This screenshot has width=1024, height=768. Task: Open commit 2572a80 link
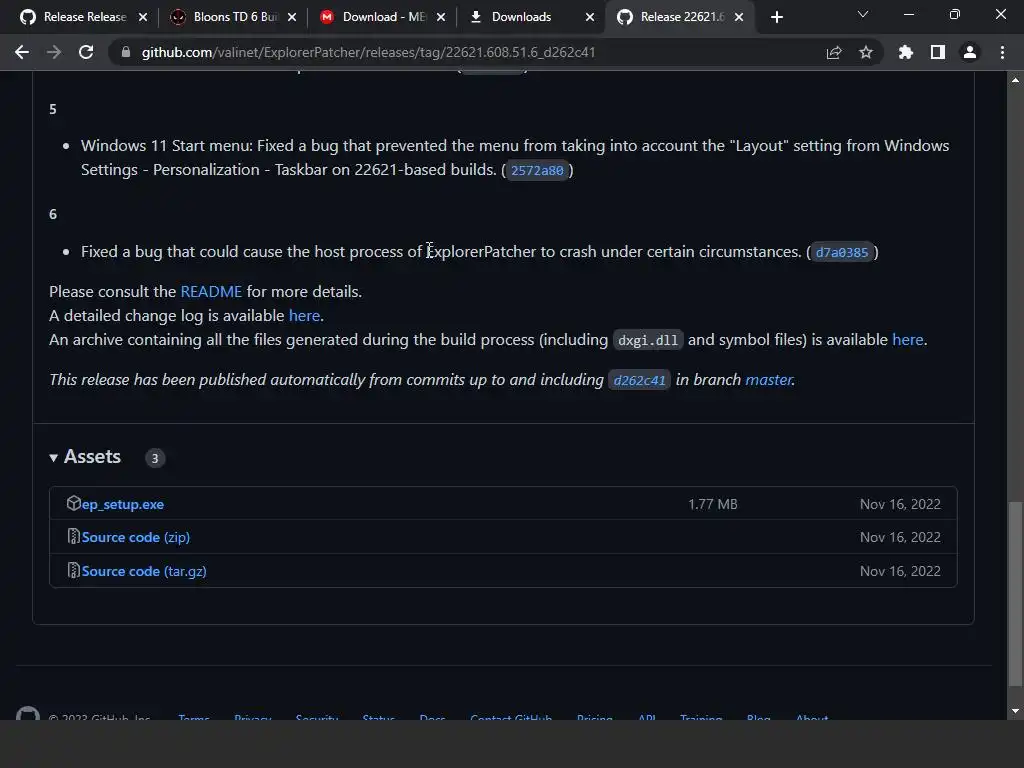(x=537, y=170)
